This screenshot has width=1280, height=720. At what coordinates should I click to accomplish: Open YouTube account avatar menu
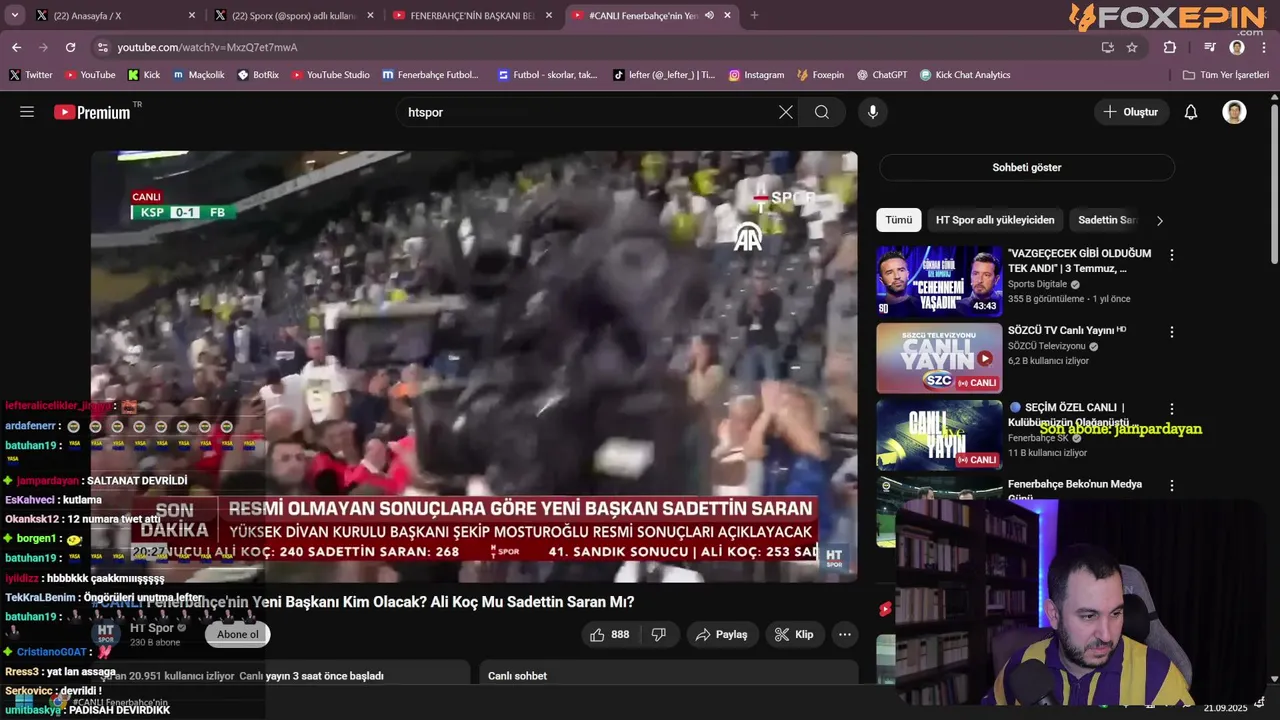point(1234,112)
